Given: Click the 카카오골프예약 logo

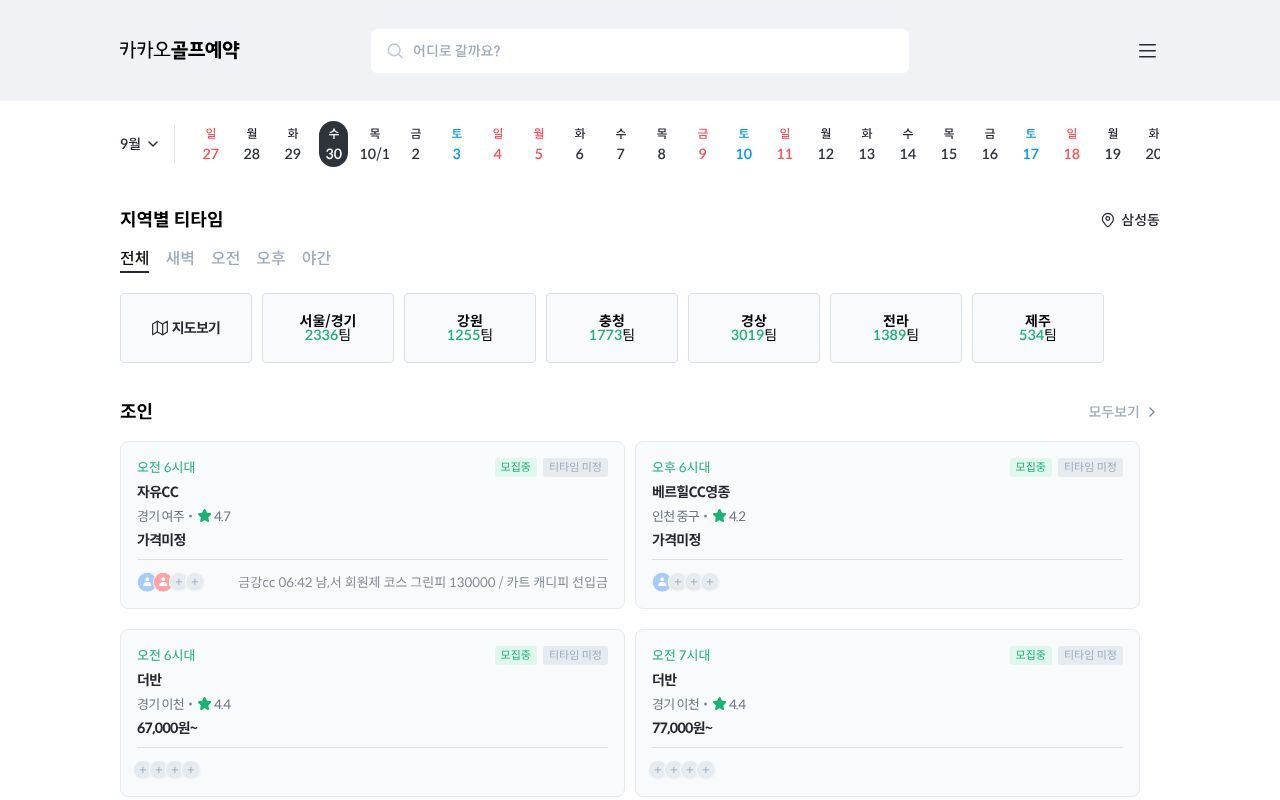Looking at the screenshot, I should 180,50.
